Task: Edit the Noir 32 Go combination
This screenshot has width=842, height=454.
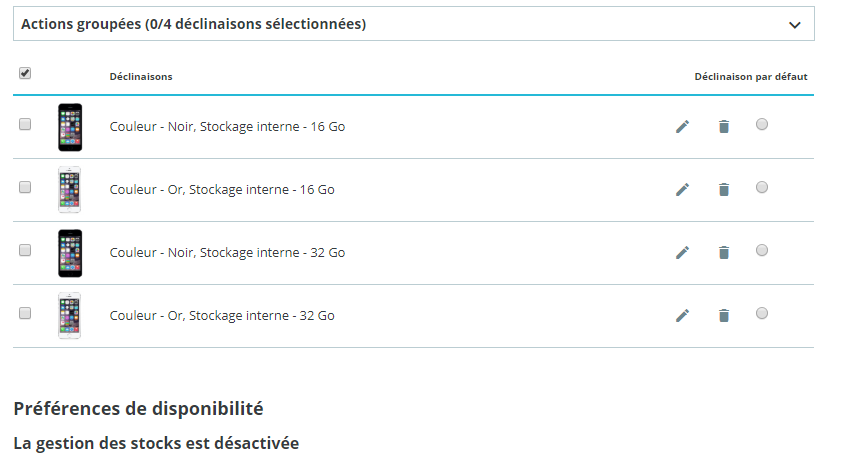Action: pos(682,253)
